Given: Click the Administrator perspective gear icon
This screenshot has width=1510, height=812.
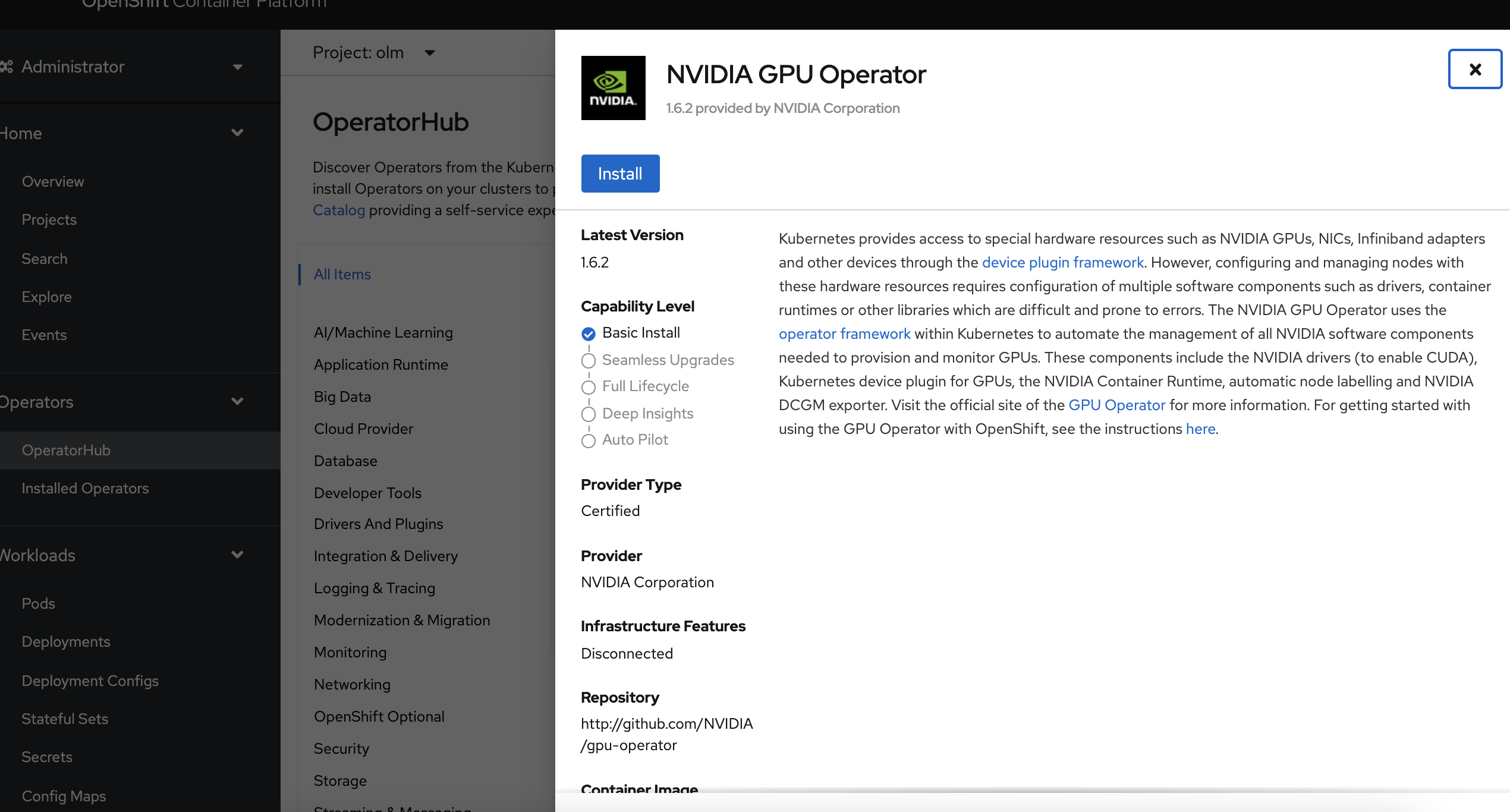Looking at the screenshot, I should pos(7,66).
